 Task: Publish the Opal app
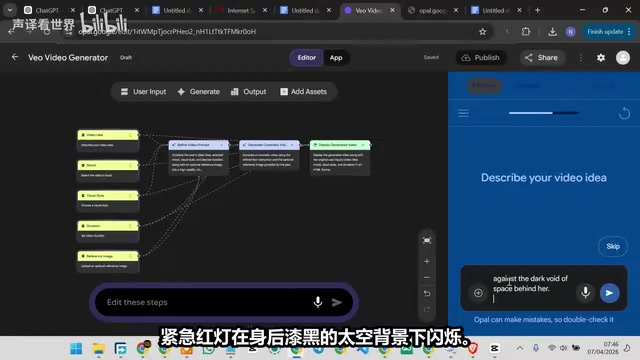click(x=480, y=58)
